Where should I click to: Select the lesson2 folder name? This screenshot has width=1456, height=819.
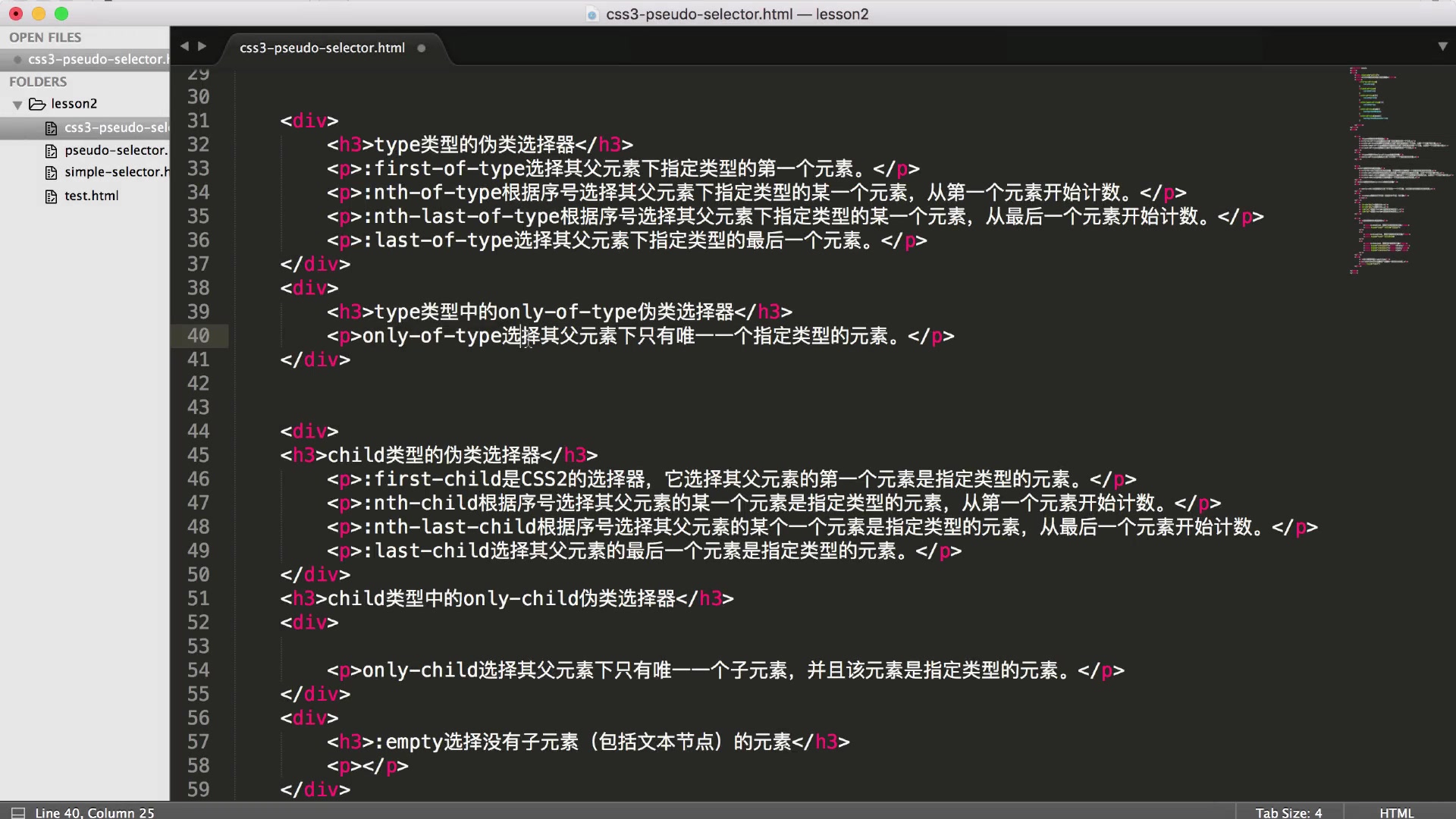pos(74,104)
